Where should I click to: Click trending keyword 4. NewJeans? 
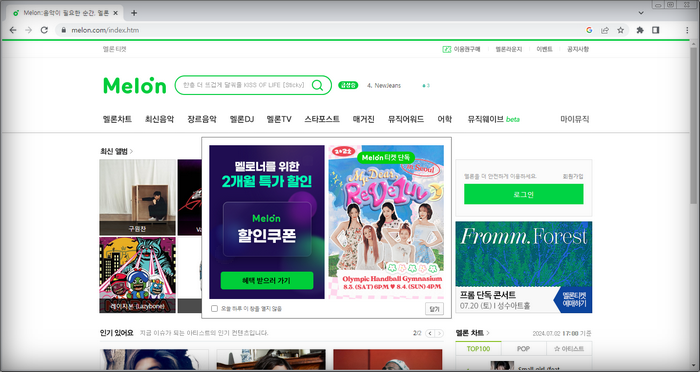(x=384, y=85)
